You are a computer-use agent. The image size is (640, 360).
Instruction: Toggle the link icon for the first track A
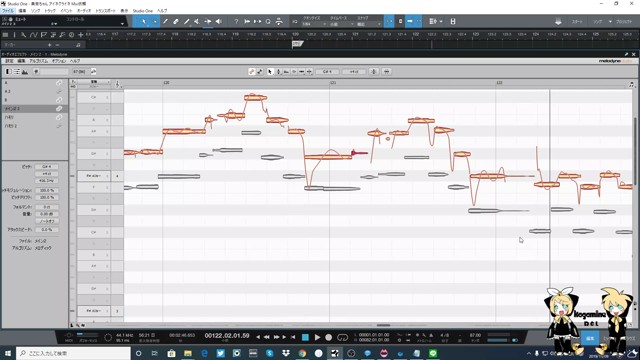click(x=59, y=83)
